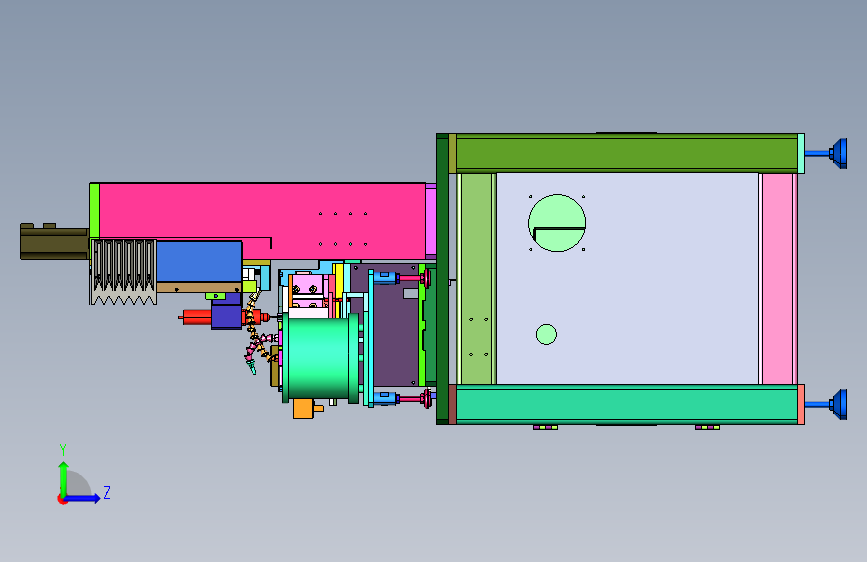This screenshot has width=867, height=562.
Task: Select the gray accordion bellows cover
Action: (x=123, y=272)
